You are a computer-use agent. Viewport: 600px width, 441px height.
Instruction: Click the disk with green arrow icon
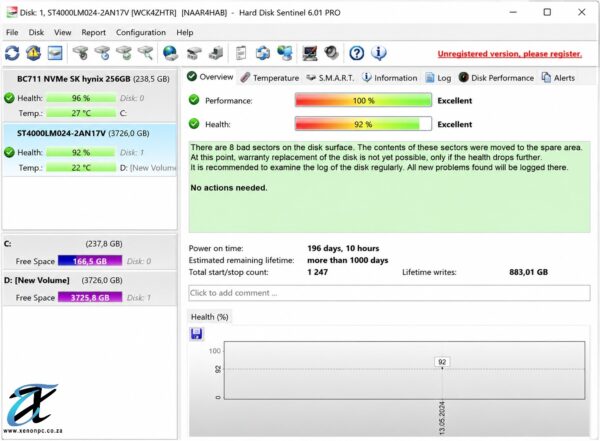point(124,53)
